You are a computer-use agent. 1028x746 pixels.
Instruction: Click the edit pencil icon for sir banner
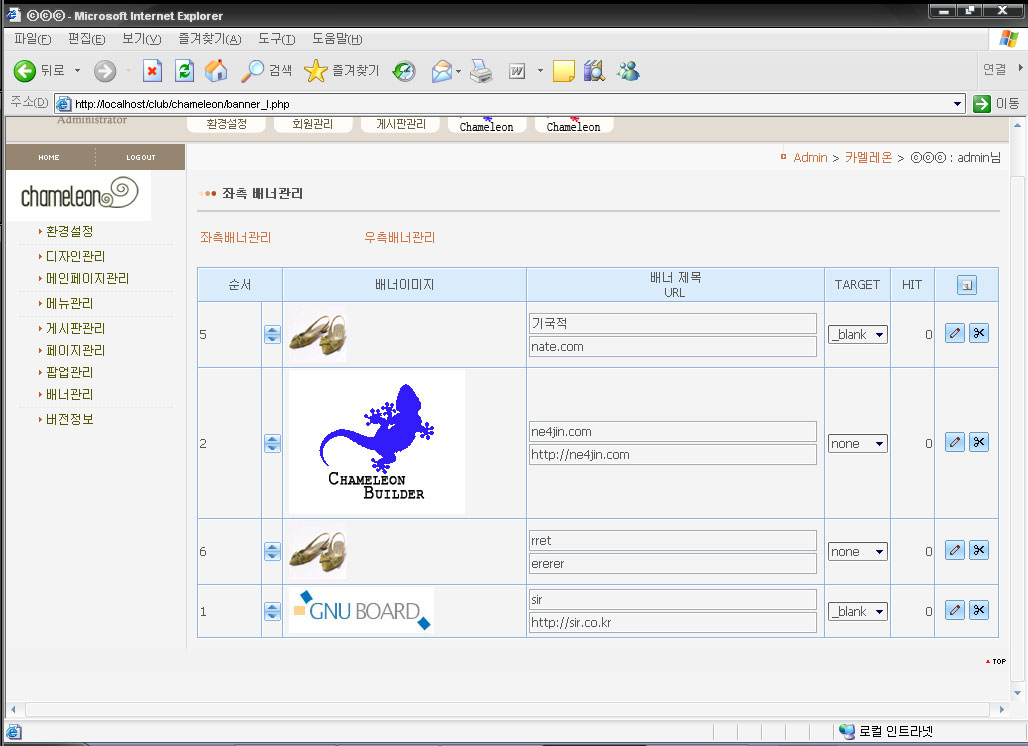(x=955, y=610)
